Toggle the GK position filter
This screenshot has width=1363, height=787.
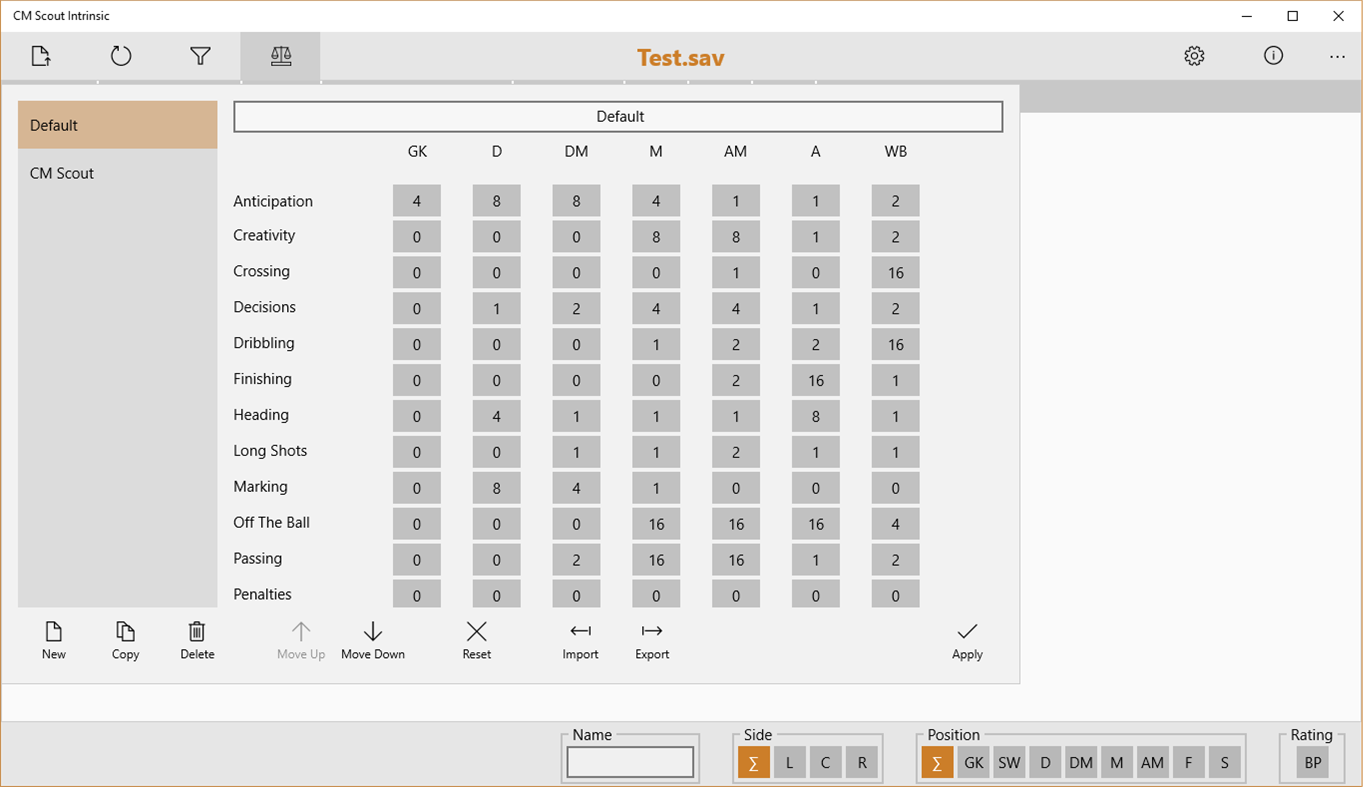coord(973,763)
